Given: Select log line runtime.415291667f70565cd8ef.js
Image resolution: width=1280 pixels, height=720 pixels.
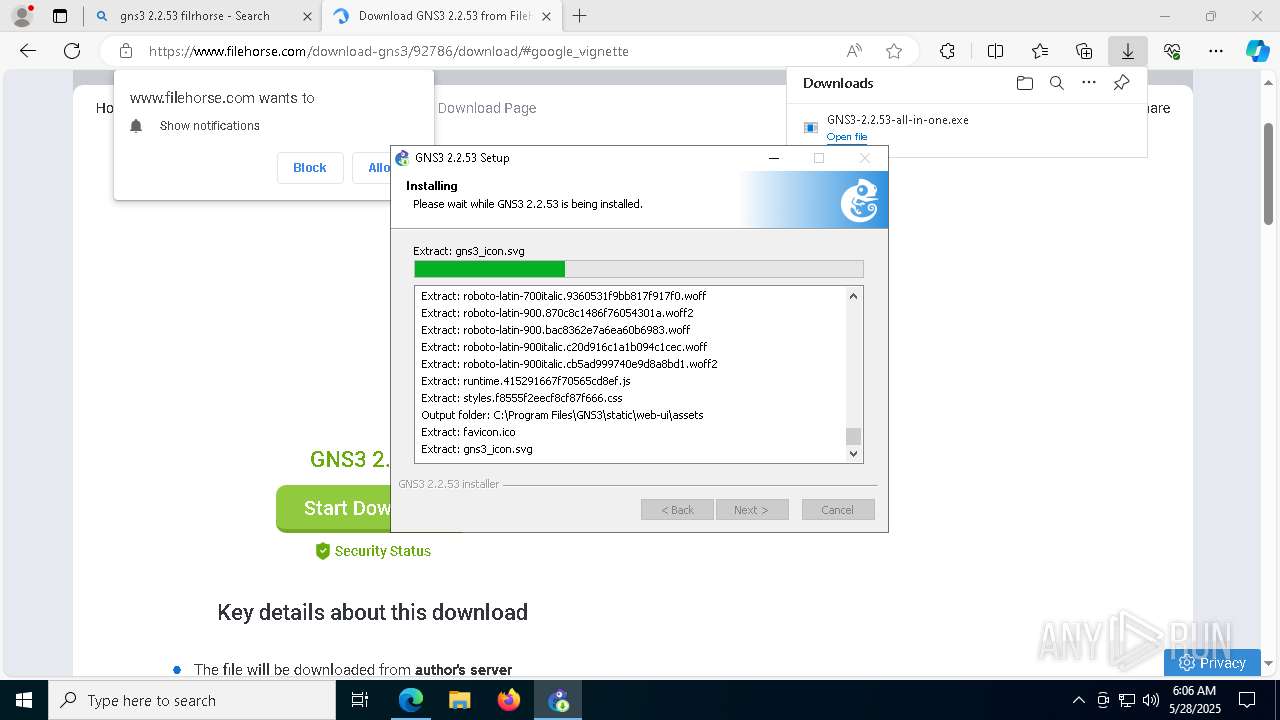Looking at the screenshot, I should [x=526, y=381].
